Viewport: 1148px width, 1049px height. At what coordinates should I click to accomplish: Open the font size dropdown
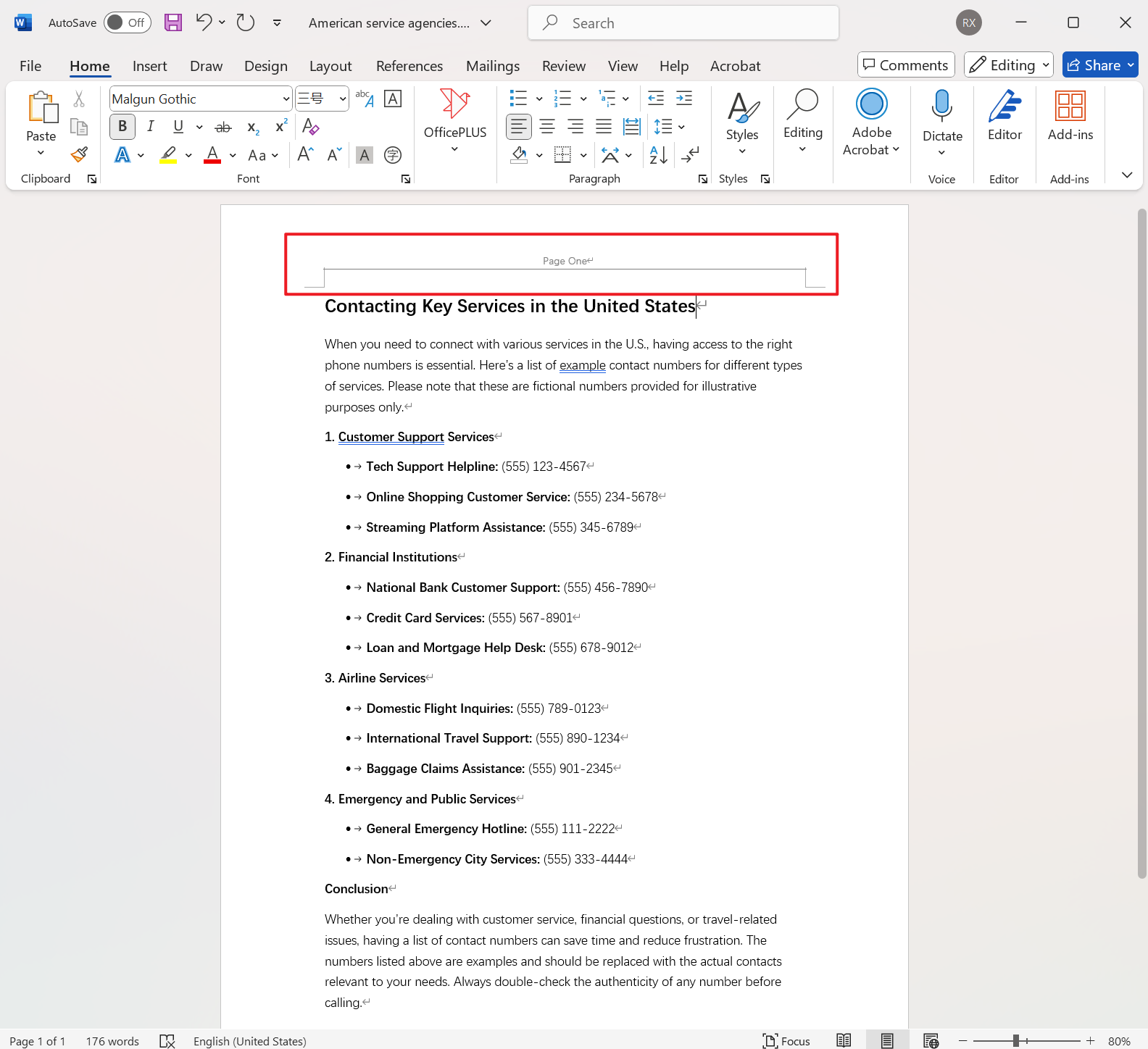click(x=343, y=99)
